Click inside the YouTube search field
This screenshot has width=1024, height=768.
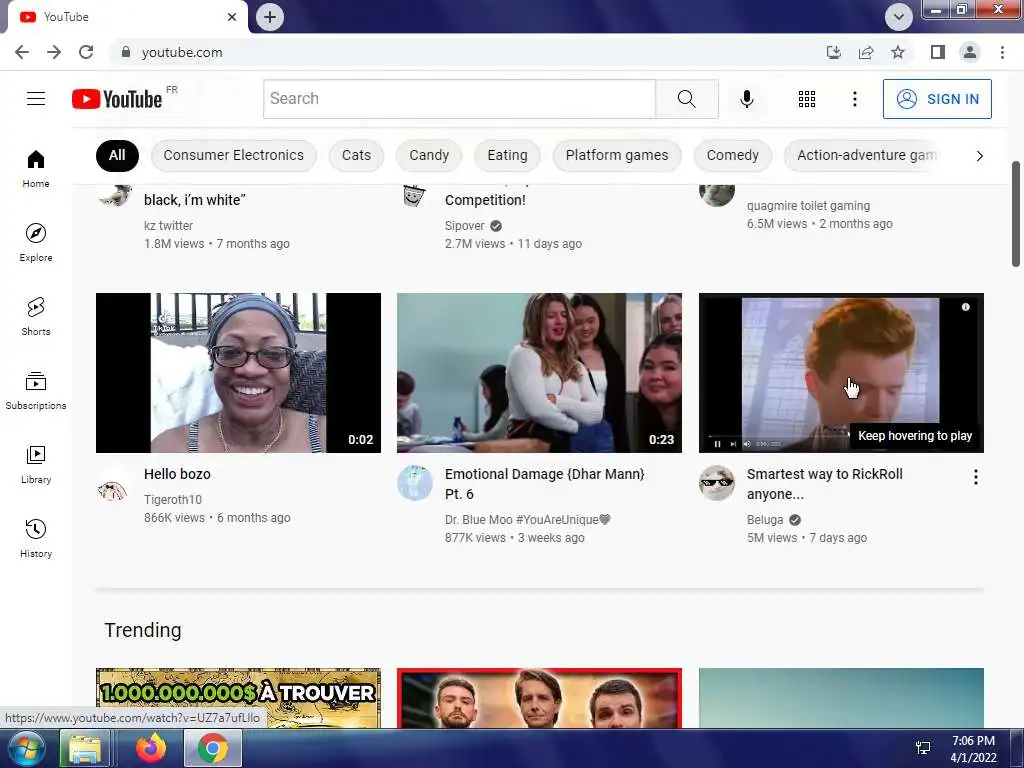pos(459,99)
